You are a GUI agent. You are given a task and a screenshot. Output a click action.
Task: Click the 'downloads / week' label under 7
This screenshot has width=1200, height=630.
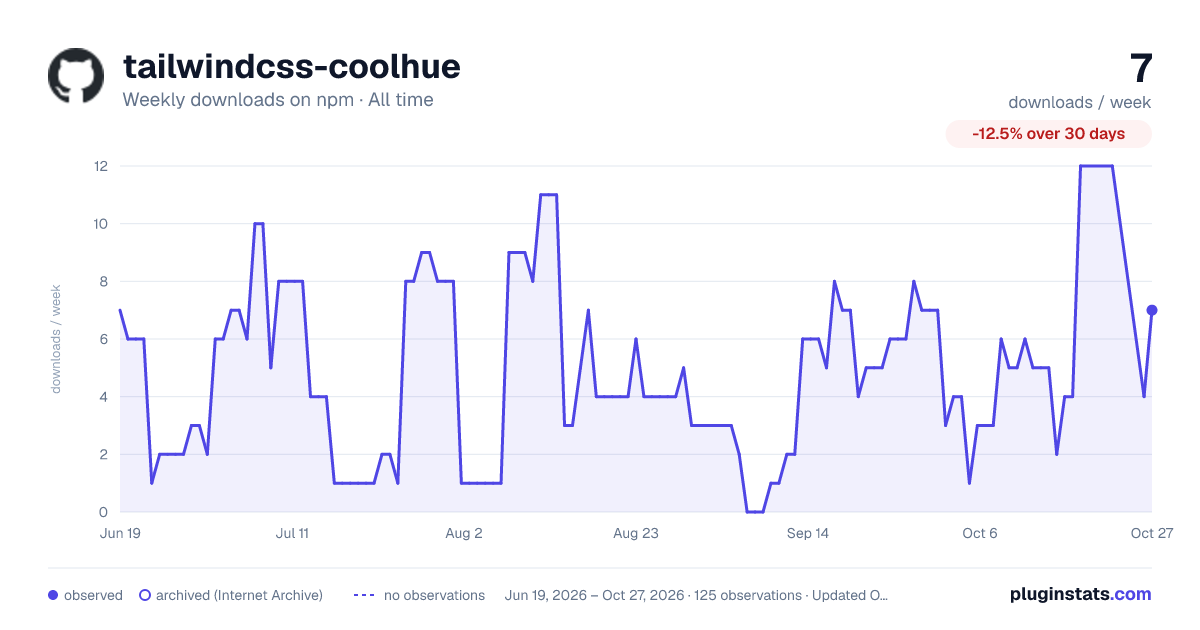pyautogui.click(x=1080, y=102)
